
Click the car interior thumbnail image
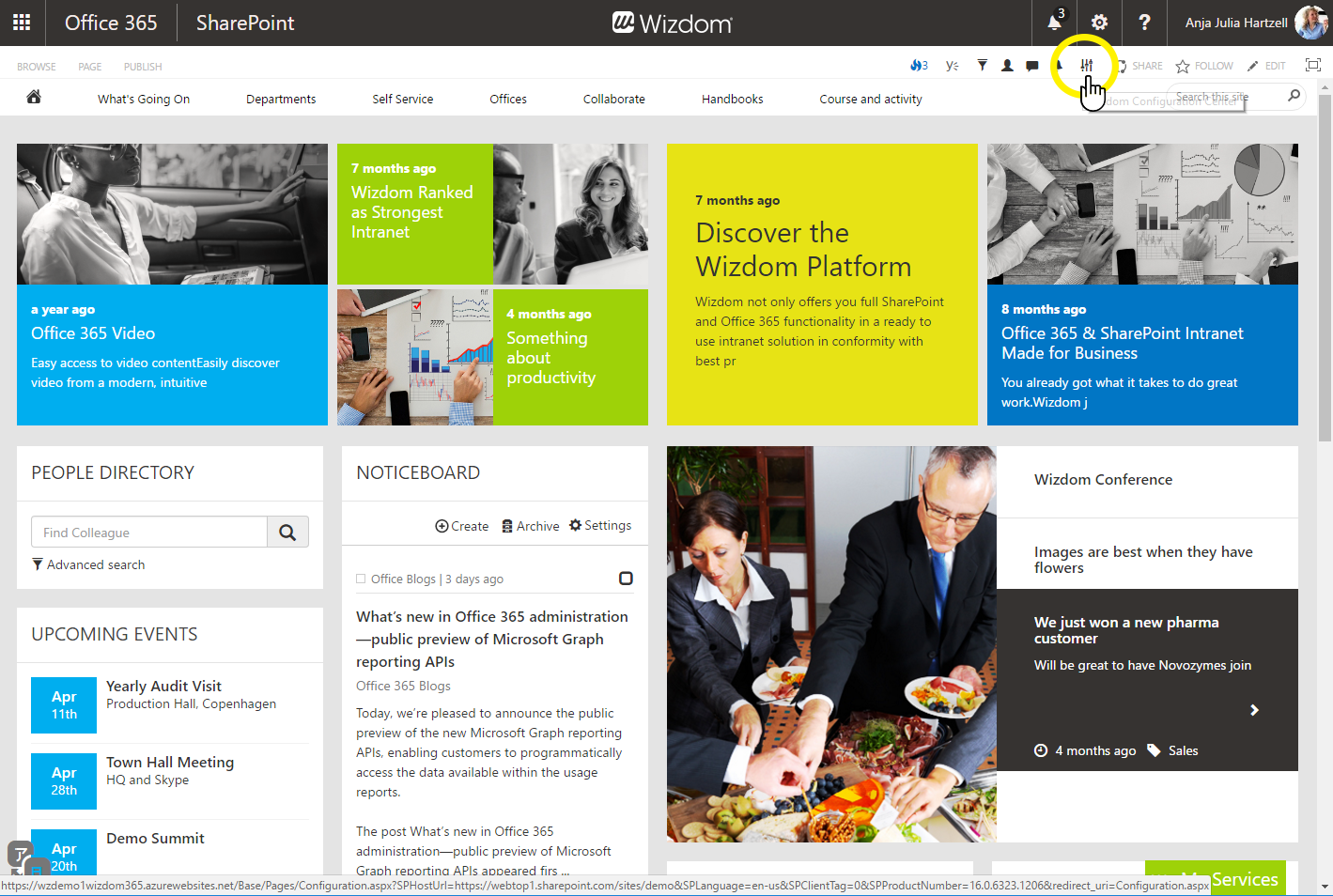[172, 214]
